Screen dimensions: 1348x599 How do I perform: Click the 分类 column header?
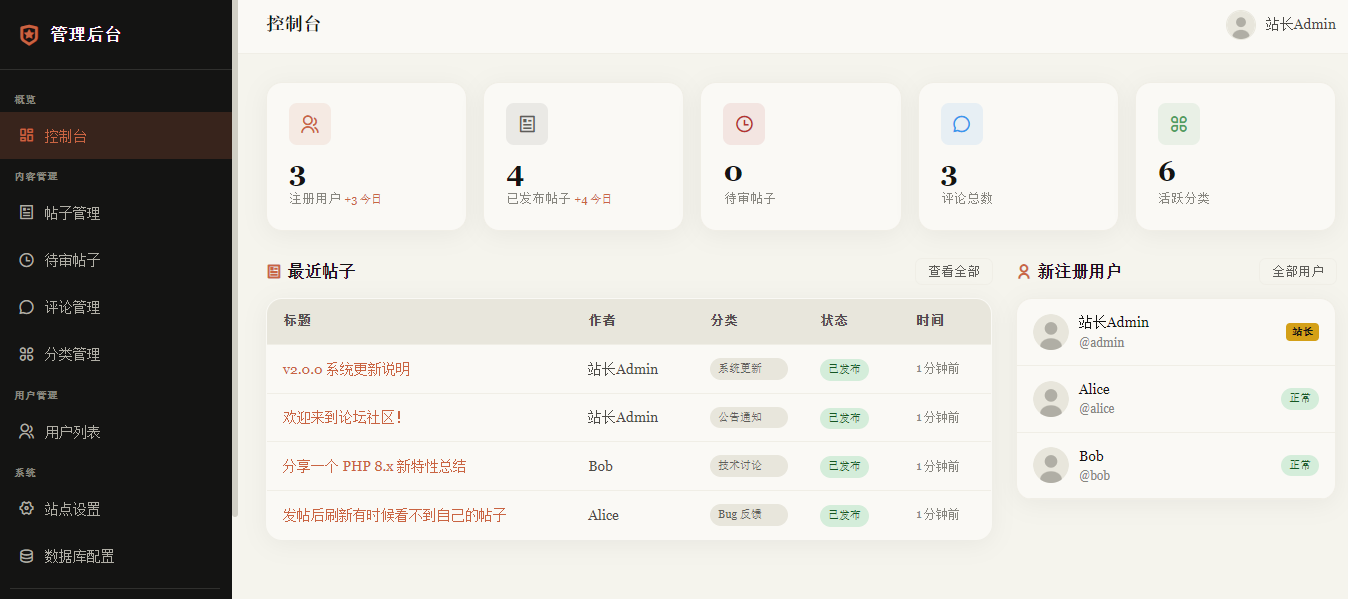724,321
